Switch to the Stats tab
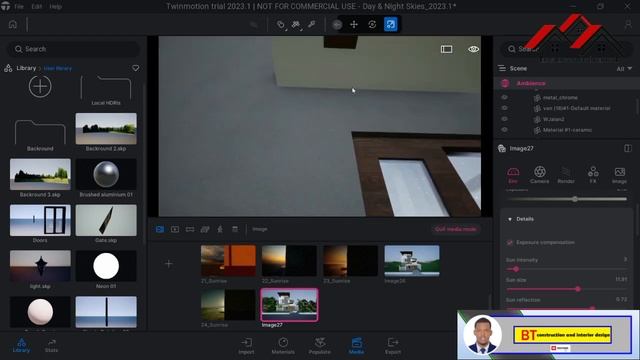 click(51, 345)
